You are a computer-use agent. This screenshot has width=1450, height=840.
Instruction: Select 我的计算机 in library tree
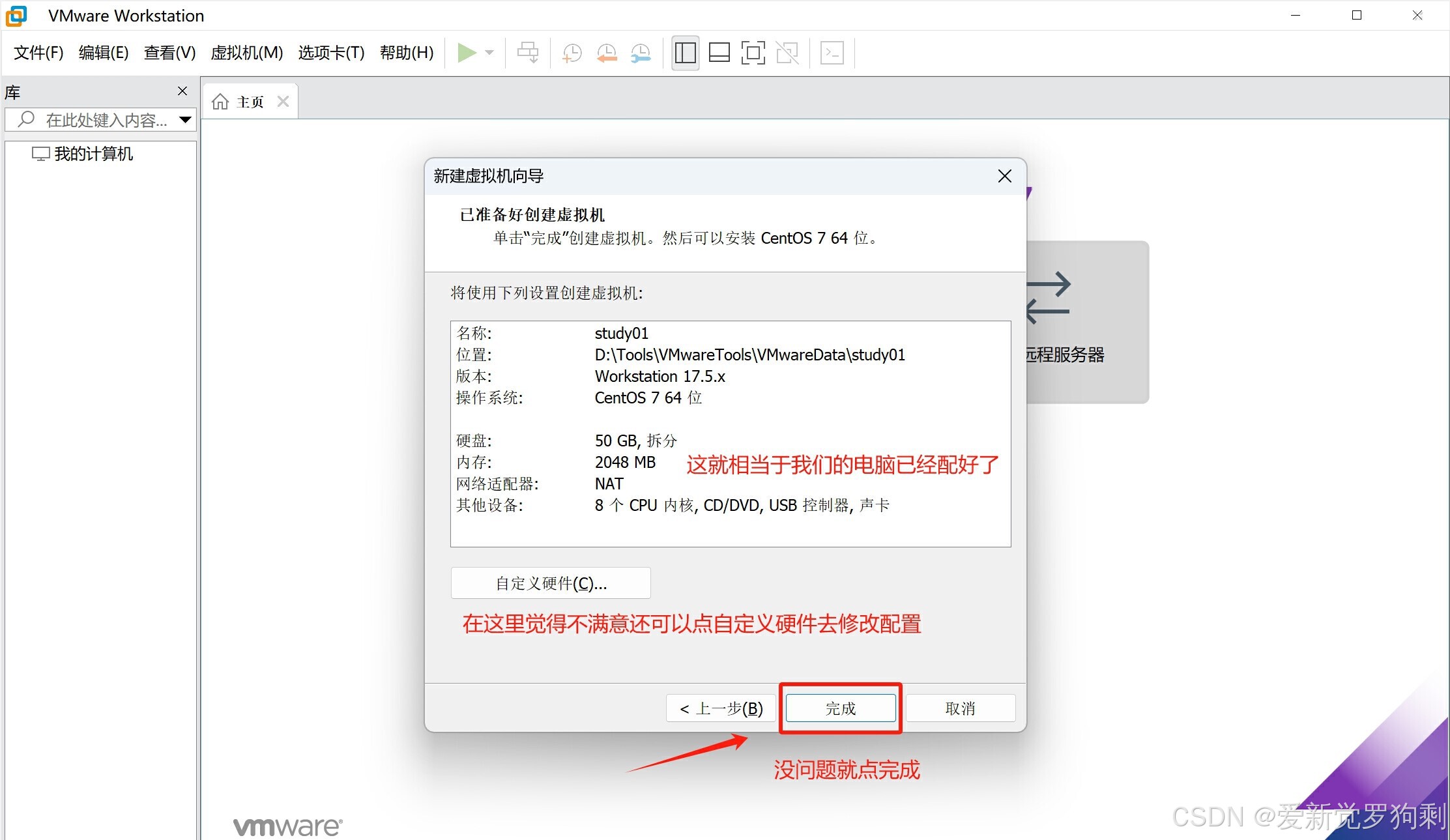pyautogui.click(x=93, y=154)
